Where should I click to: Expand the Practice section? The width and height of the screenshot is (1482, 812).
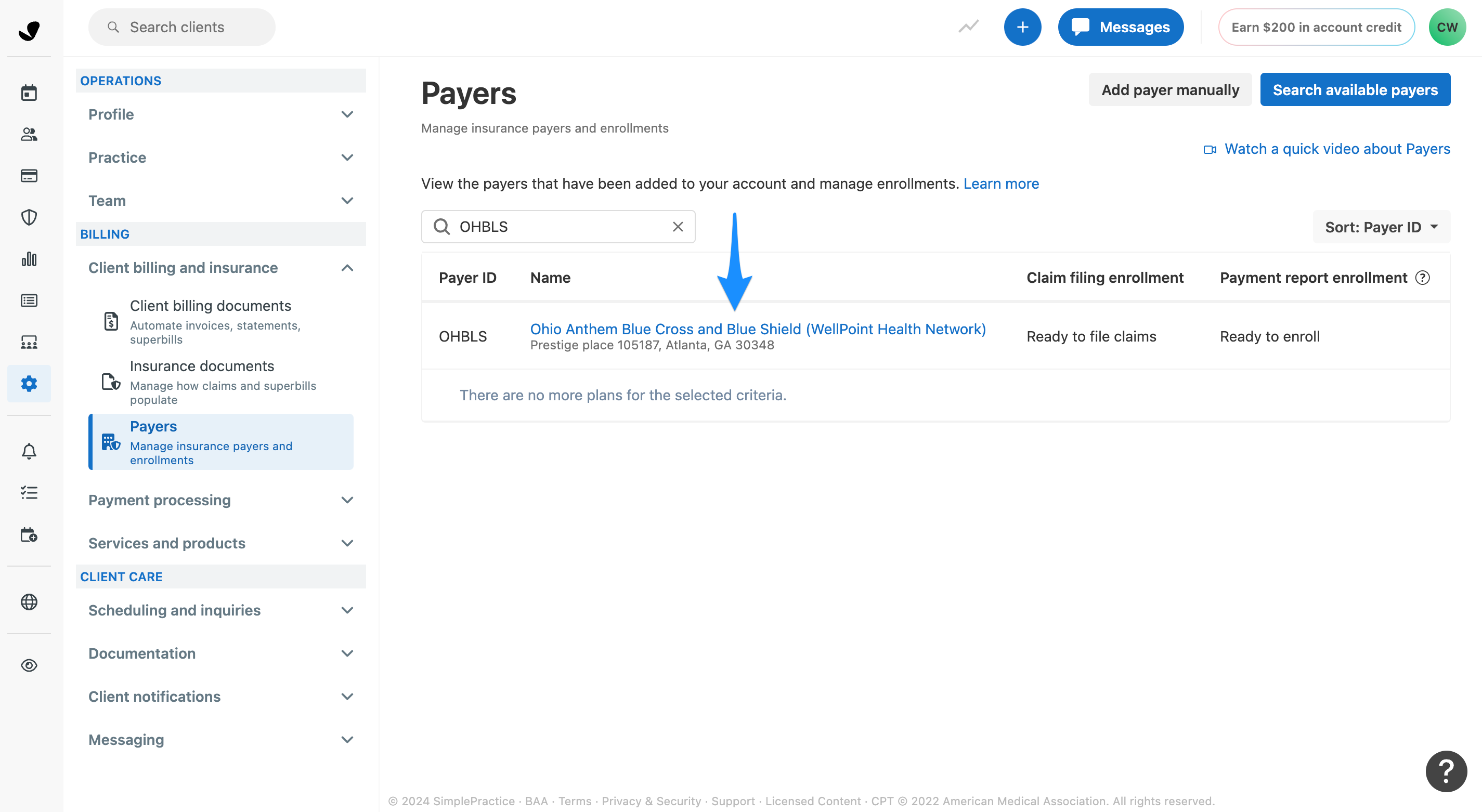pyautogui.click(x=221, y=158)
